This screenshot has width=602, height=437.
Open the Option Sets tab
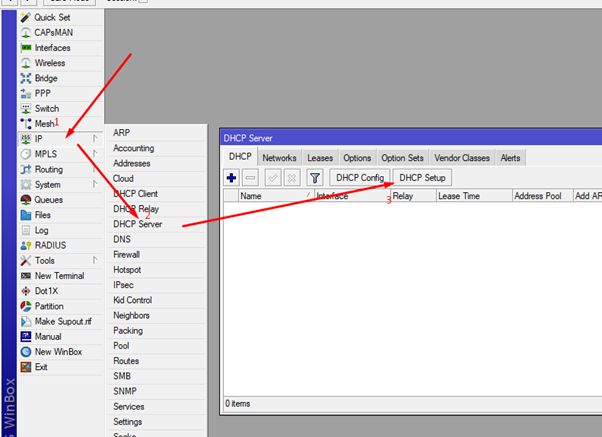pos(402,158)
